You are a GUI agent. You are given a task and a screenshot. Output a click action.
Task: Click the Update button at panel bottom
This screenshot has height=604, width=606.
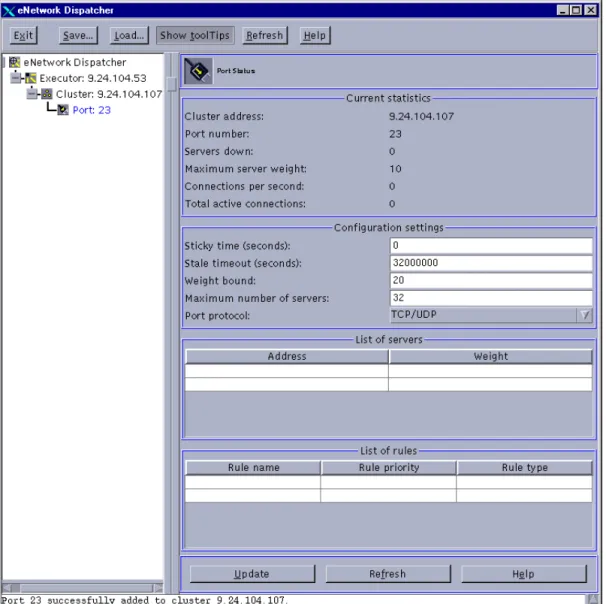pyautogui.click(x=252, y=574)
